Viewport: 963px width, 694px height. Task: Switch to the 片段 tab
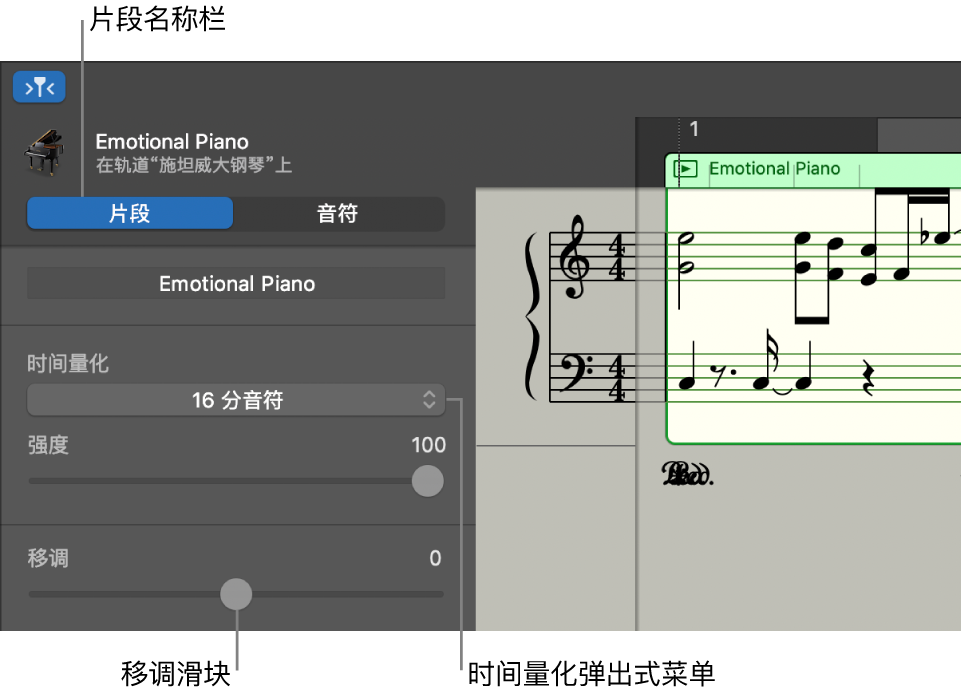(130, 214)
